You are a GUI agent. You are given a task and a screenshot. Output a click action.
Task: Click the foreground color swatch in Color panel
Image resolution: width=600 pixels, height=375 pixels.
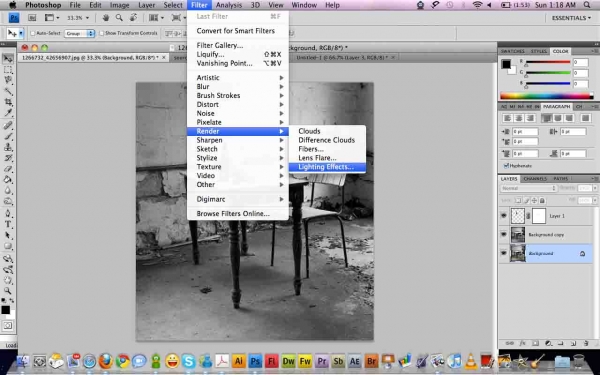(x=506, y=64)
